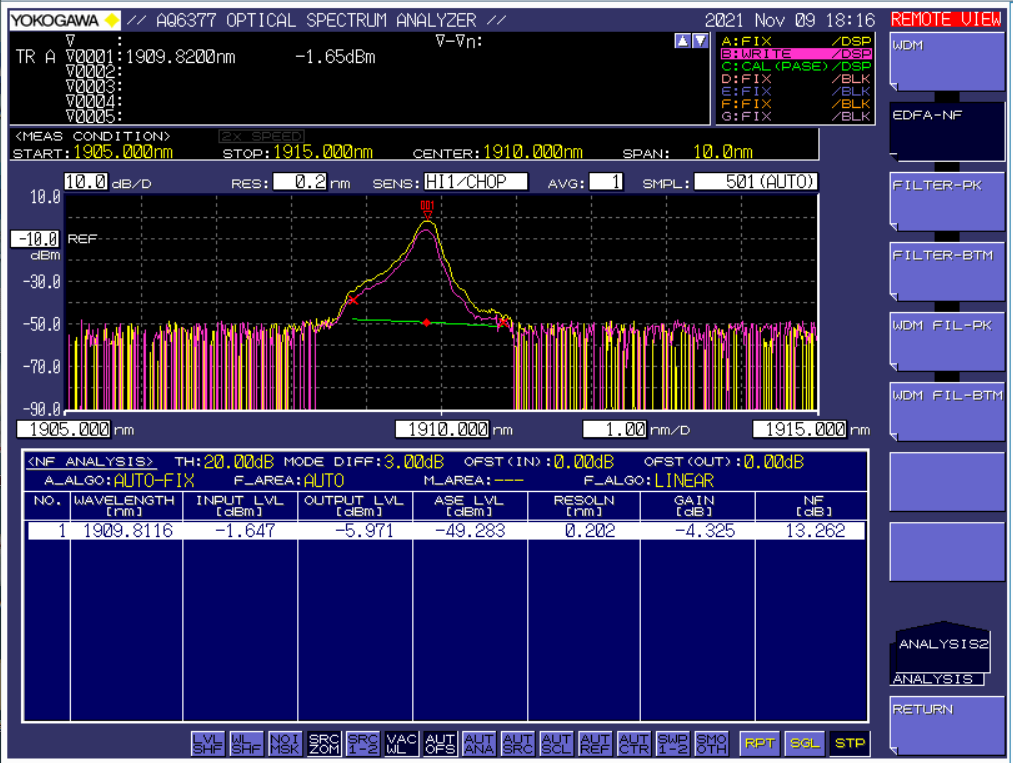Click the SMO OTH smoothing icon
1013x763 pixels.
(x=711, y=743)
